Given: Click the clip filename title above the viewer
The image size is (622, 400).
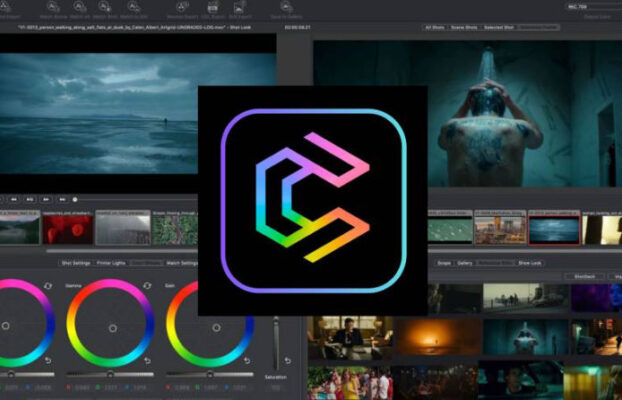Looking at the screenshot, I should pos(134,27).
